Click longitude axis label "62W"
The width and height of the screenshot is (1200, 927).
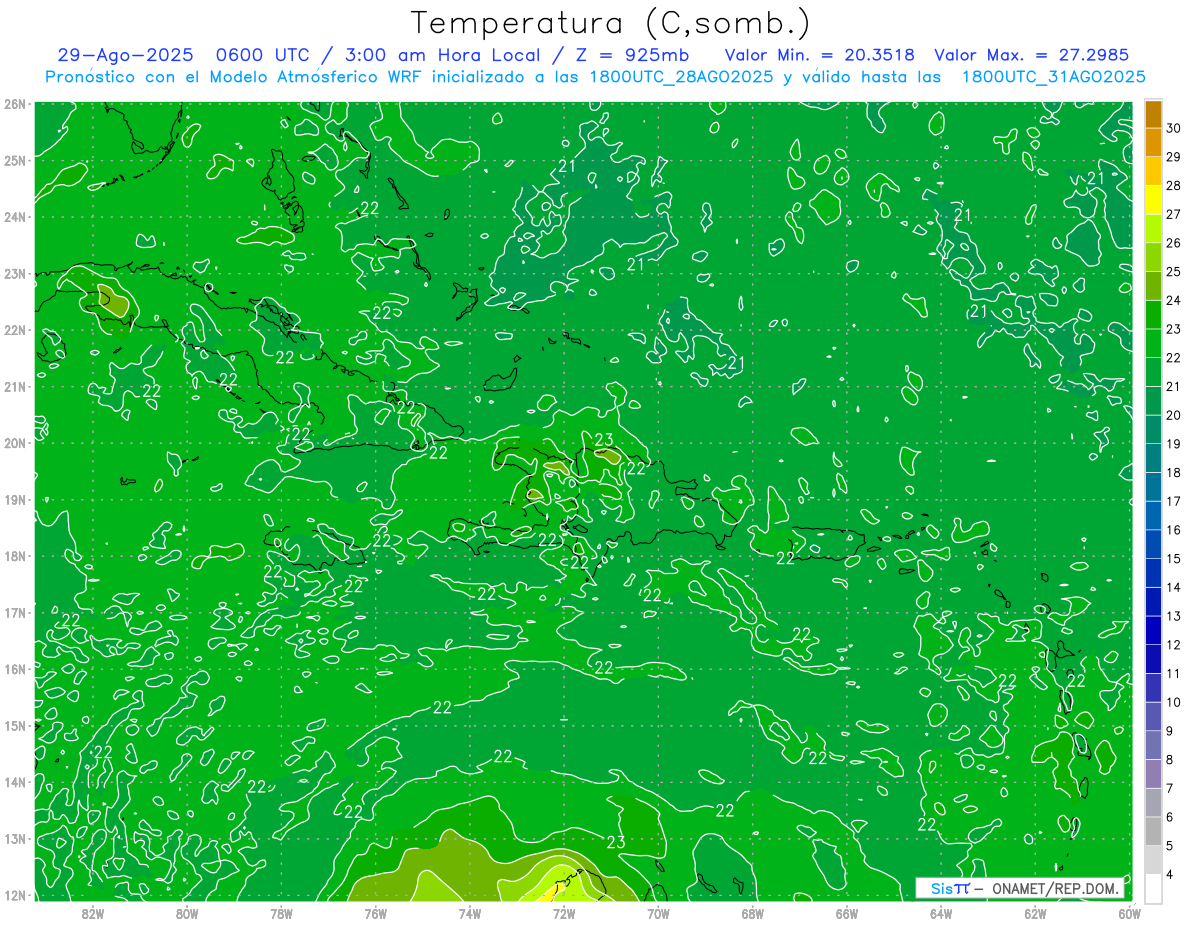(1035, 913)
